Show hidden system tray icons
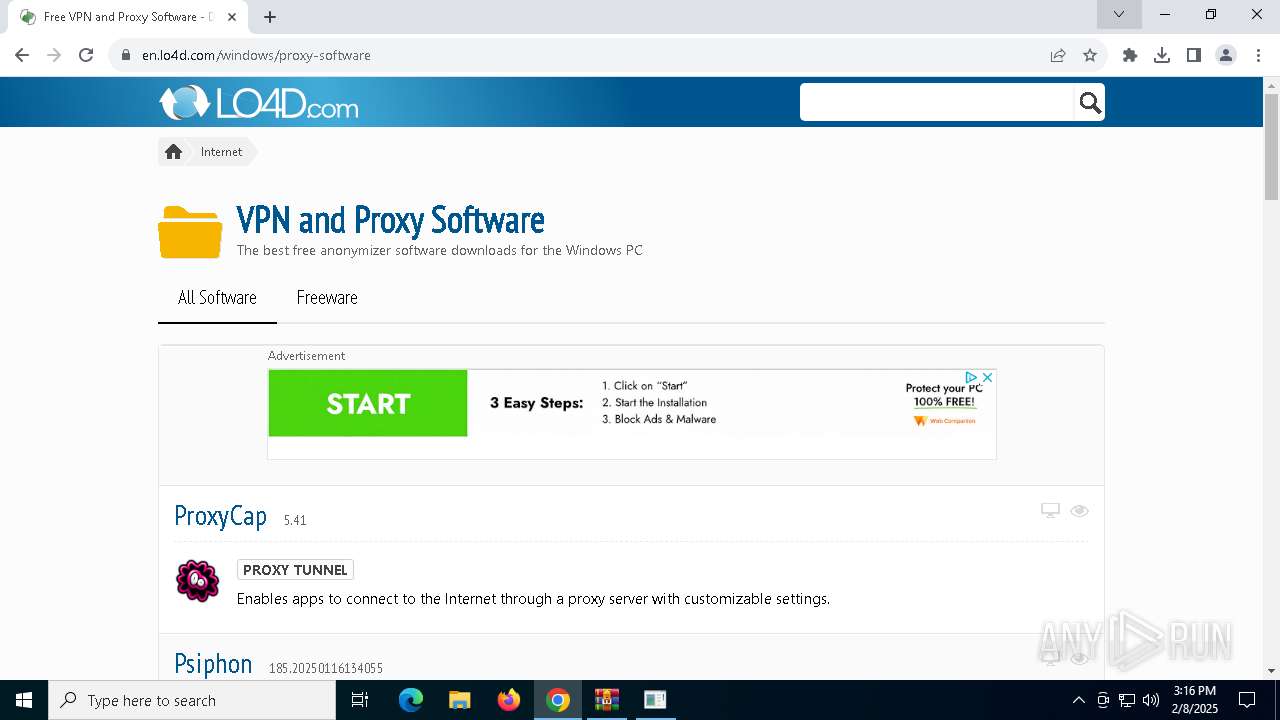The height and width of the screenshot is (720, 1280). (x=1078, y=700)
